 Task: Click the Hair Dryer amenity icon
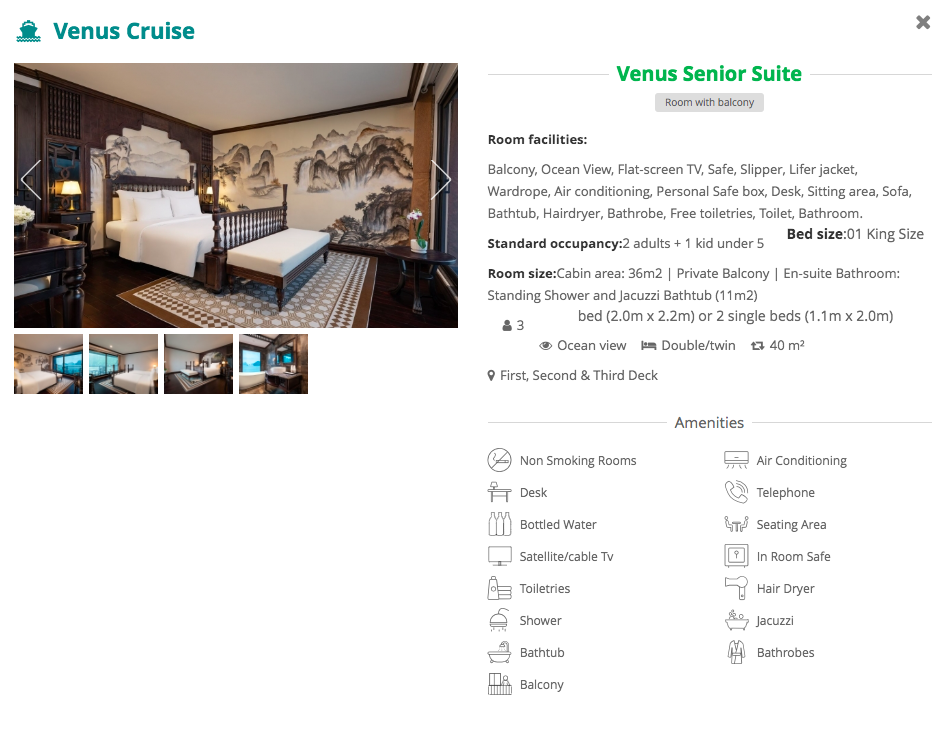pos(736,588)
